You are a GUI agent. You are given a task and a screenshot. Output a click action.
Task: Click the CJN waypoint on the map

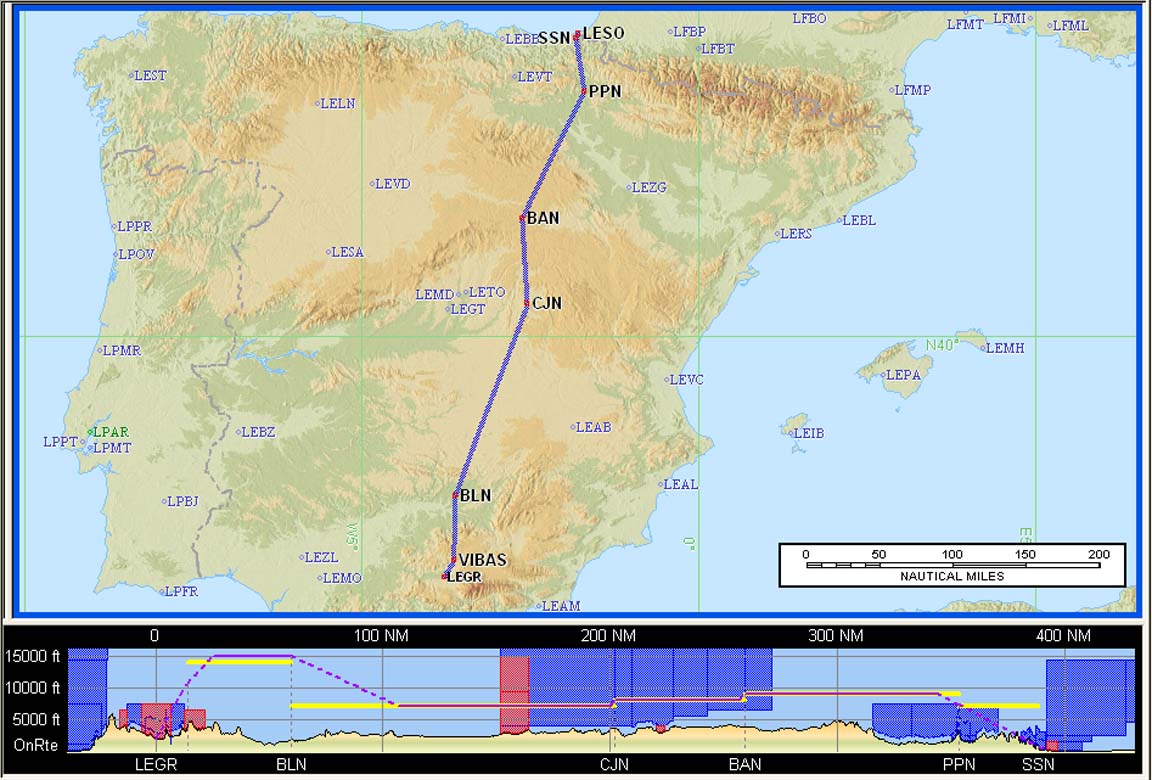click(527, 303)
